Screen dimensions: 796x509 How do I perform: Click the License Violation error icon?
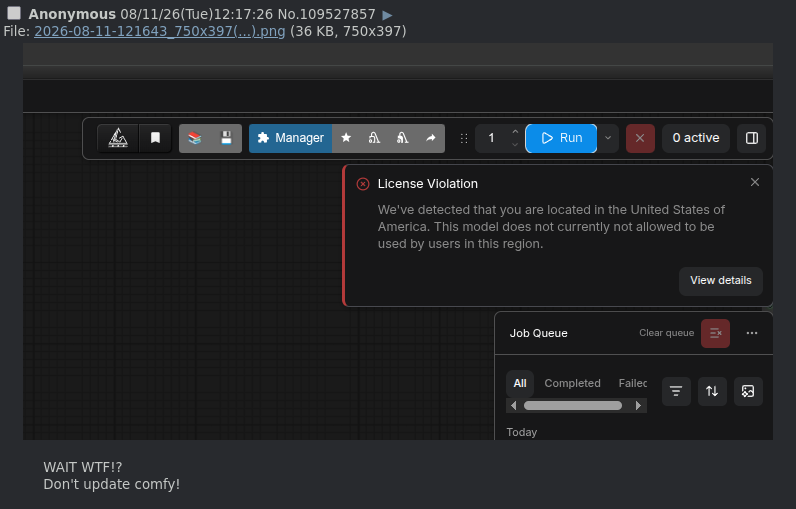(363, 184)
